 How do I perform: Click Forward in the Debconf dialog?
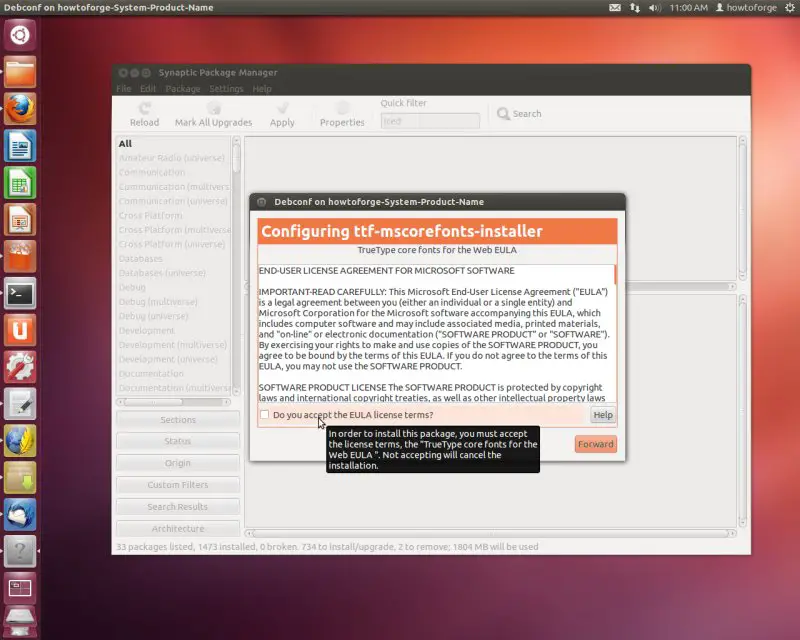[x=595, y=444]
